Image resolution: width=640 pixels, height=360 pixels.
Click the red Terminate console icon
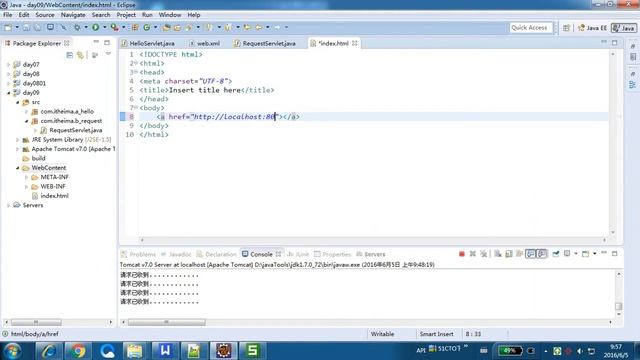[x=462, y=254]
